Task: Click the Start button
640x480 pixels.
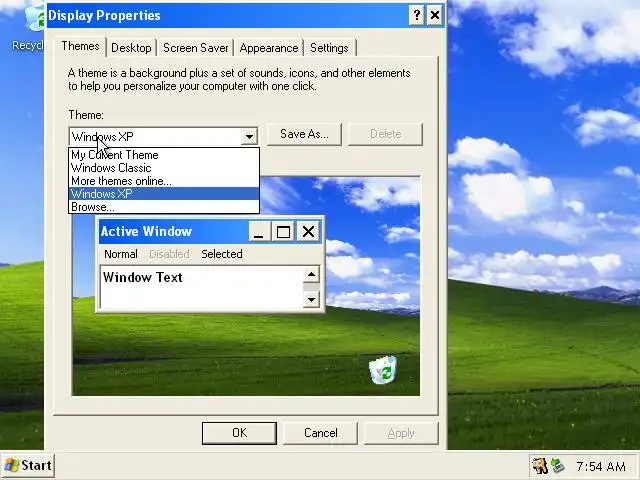Action: click(x=28, y=465)
